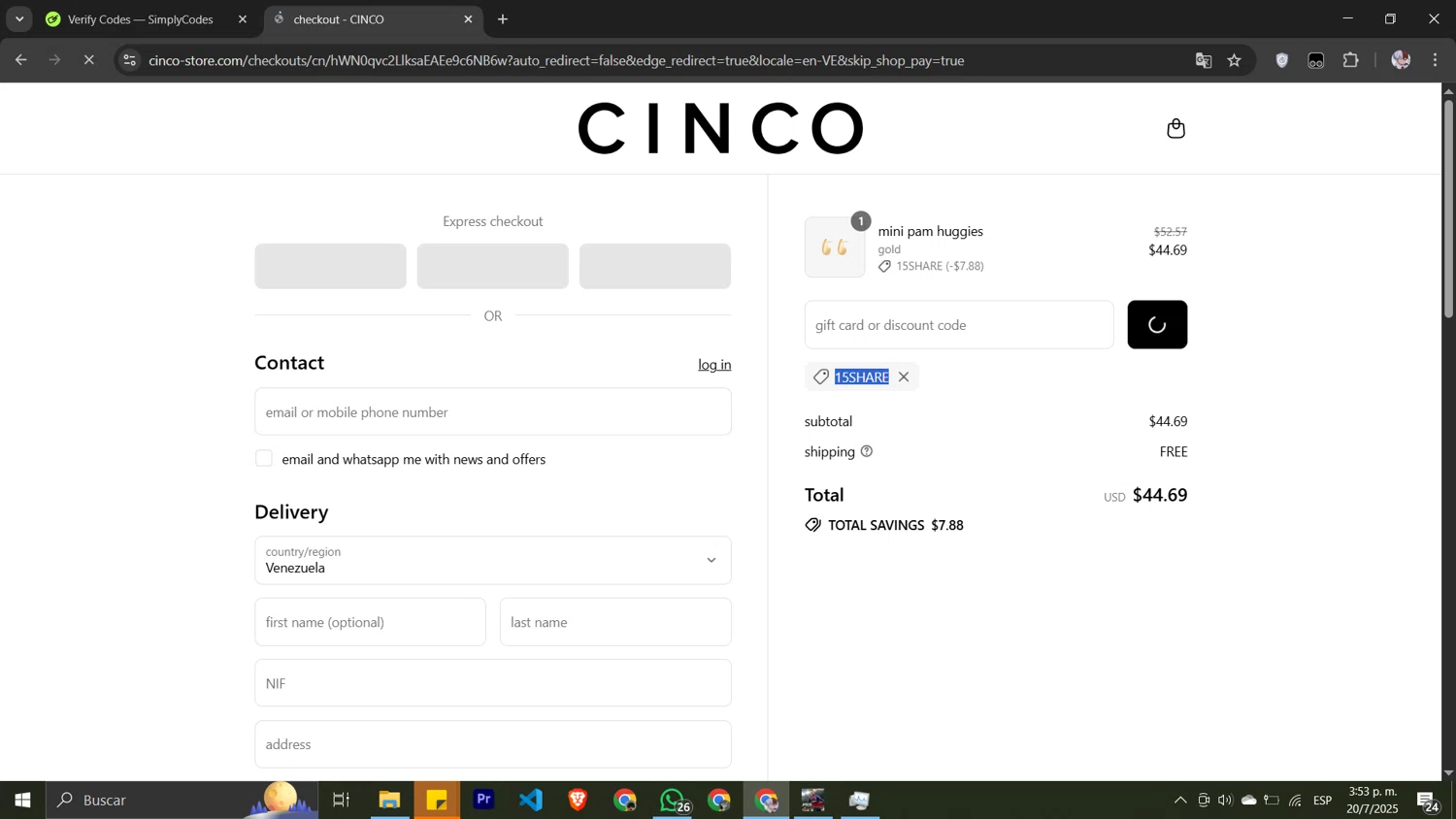Open Adobe Premiere Pro from the taskbar
This screenshot has width=1456, height=819.
pos(483,801)
